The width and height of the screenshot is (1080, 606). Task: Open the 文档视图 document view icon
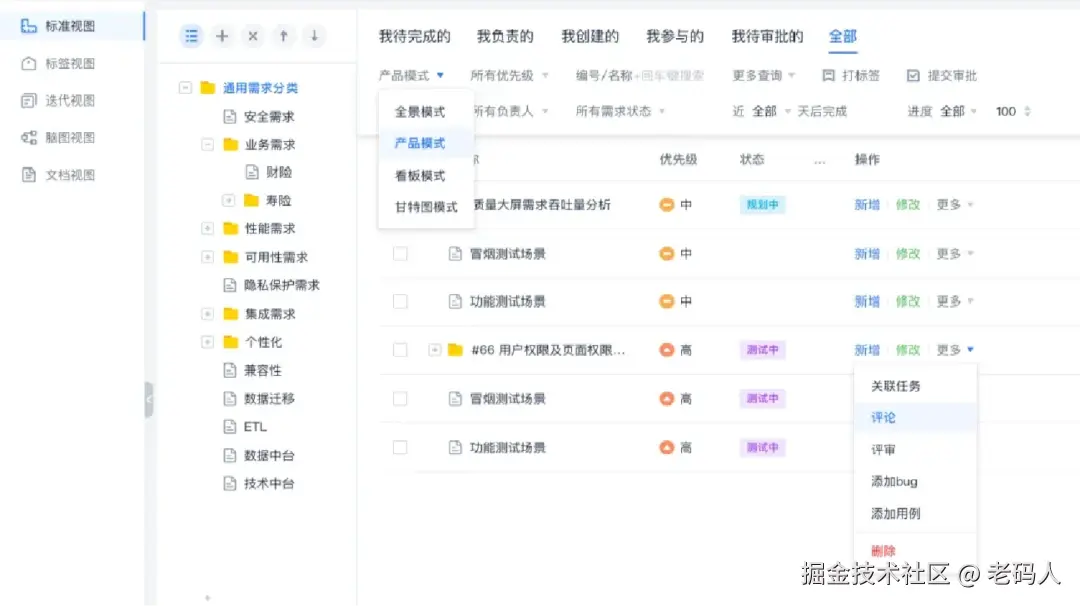click(x=30, y=174)
